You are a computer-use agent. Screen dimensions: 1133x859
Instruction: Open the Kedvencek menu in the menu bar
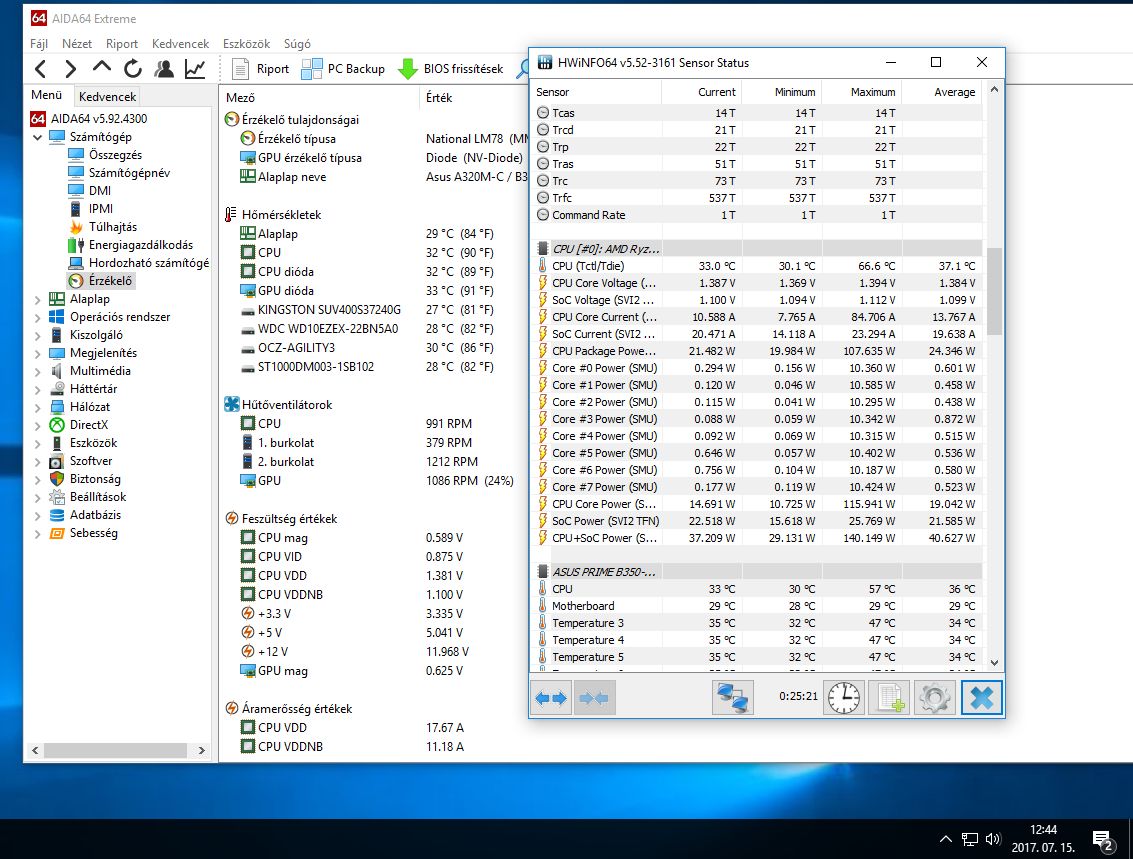[x=180, y=44]
